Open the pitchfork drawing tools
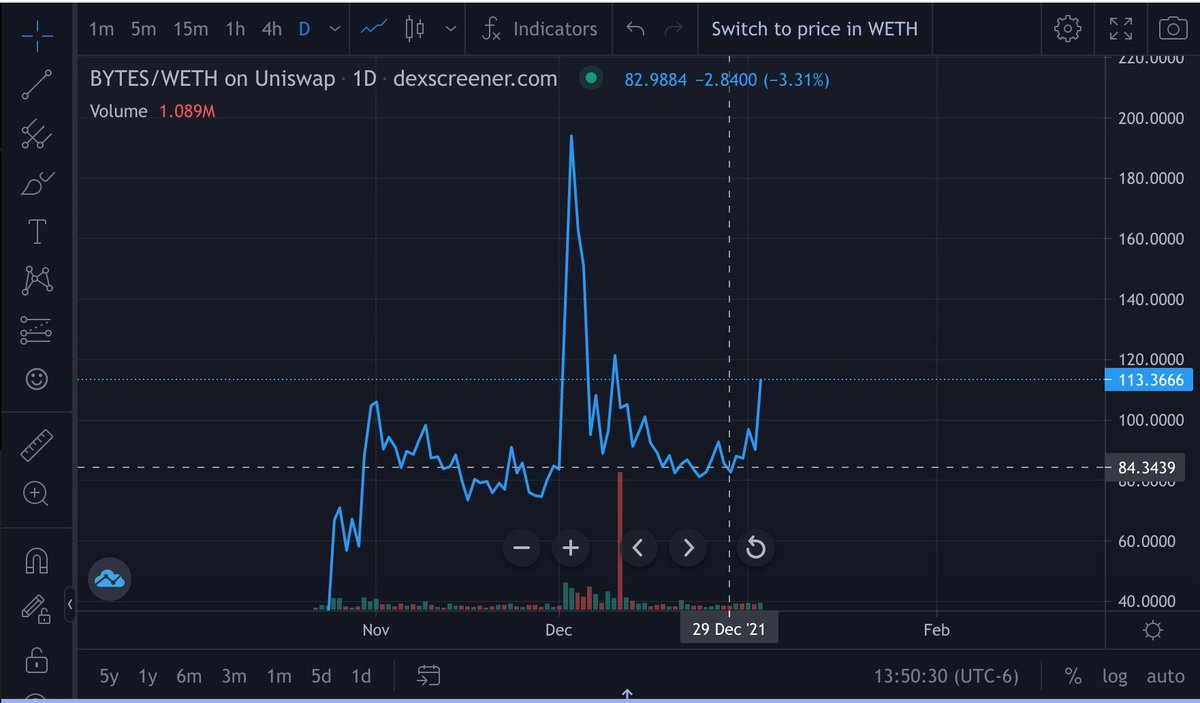The width and height of the screenshot is (1200, 703). click(x=36, y=133)
